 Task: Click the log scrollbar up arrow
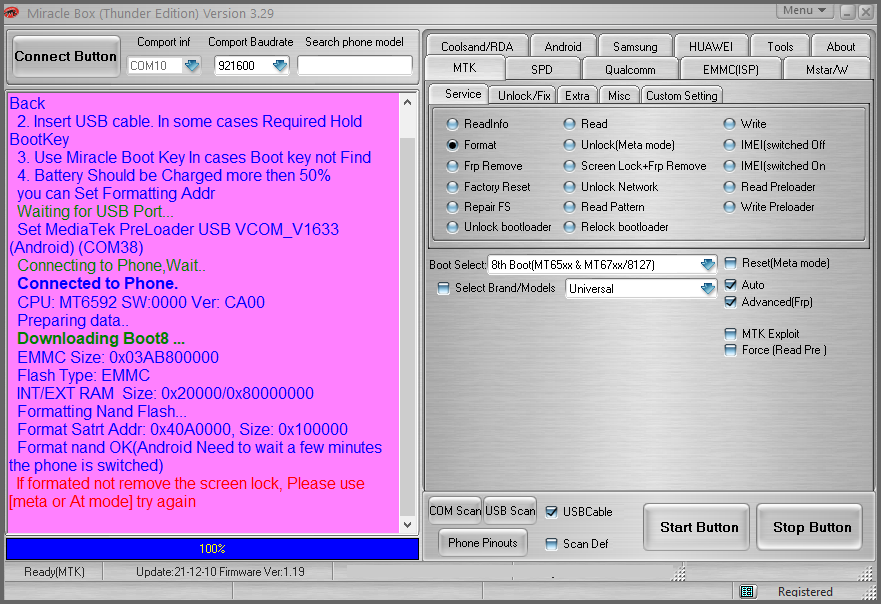point(407,102)
